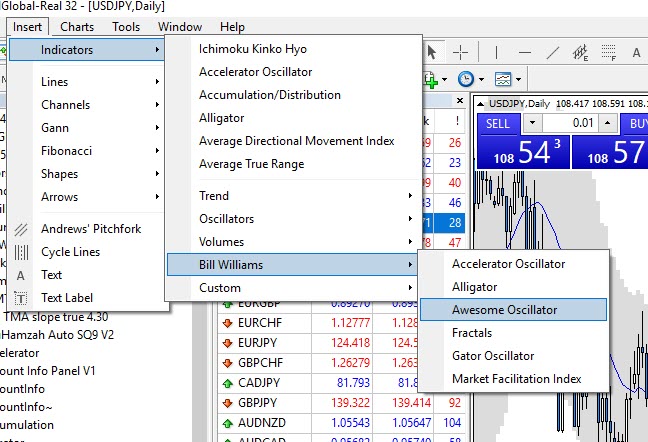This screenshot has width=648, height=442.
Task: Click the red down arrow beside EURCHF
Action: click(227, 323)
